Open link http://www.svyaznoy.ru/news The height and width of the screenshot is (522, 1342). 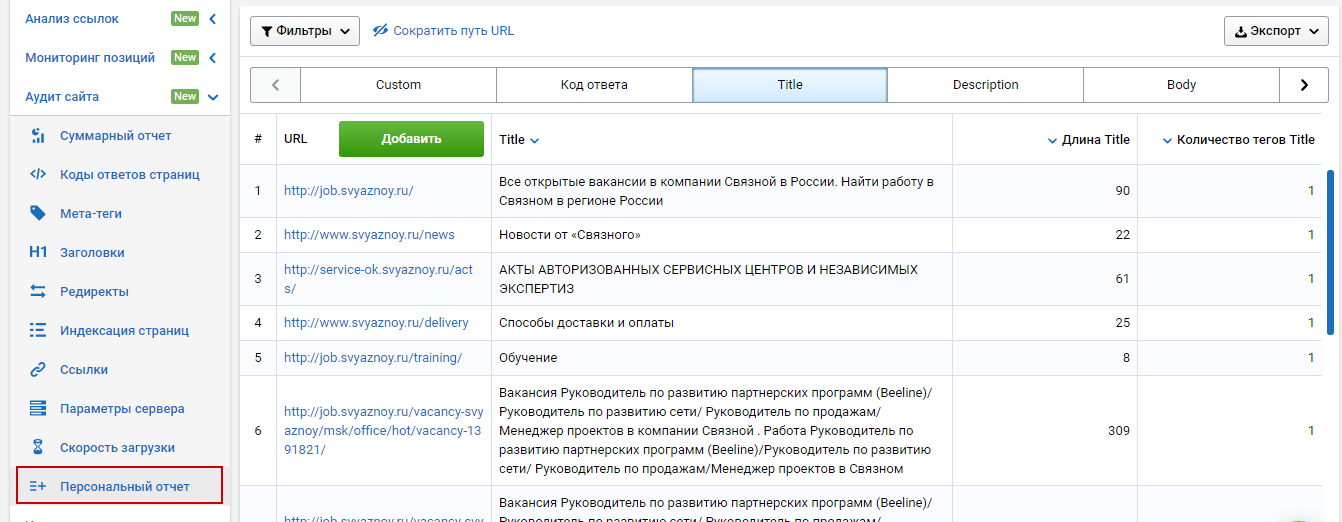pos(369,235)
